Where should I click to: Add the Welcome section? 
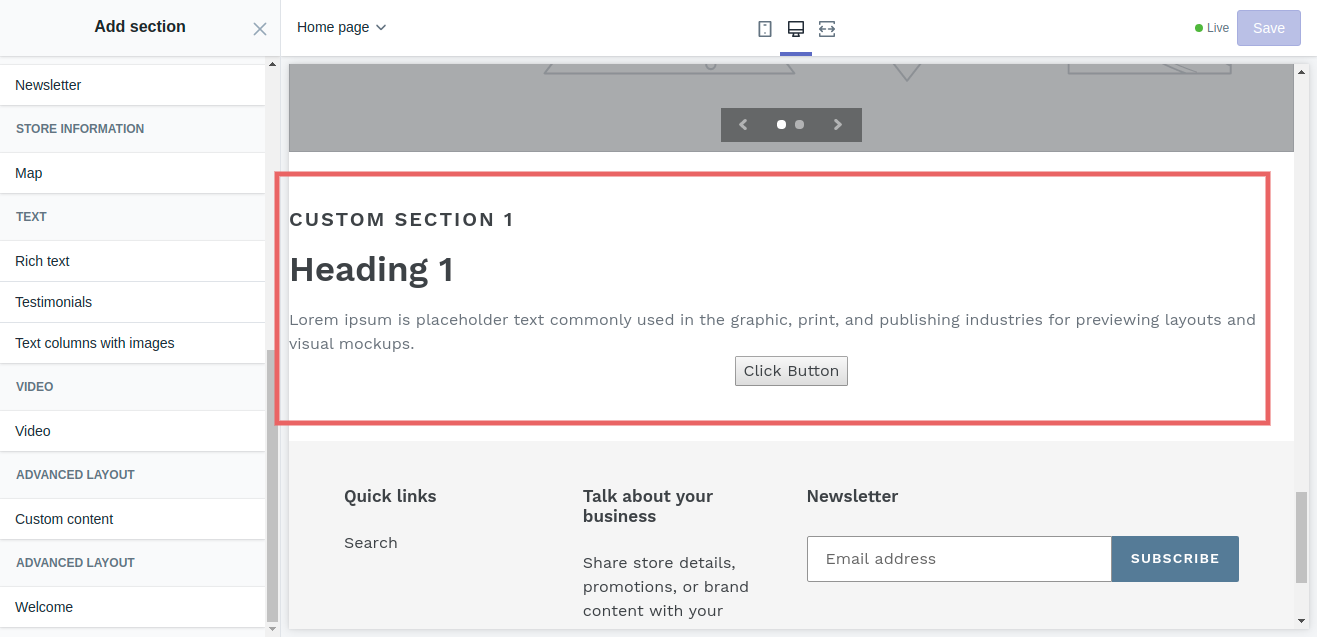[x=132, y=607]
